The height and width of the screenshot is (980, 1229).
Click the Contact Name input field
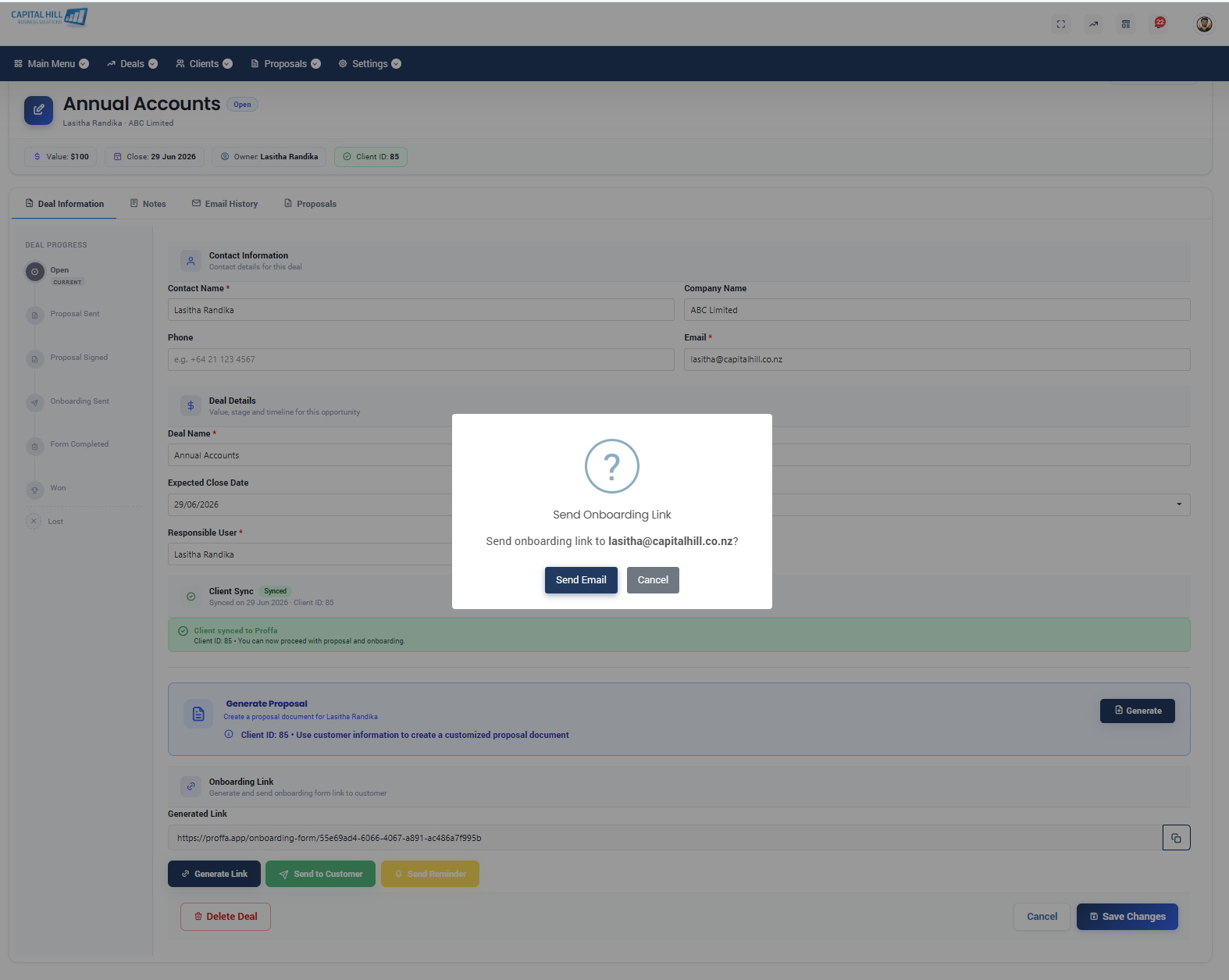coord(421,310)
